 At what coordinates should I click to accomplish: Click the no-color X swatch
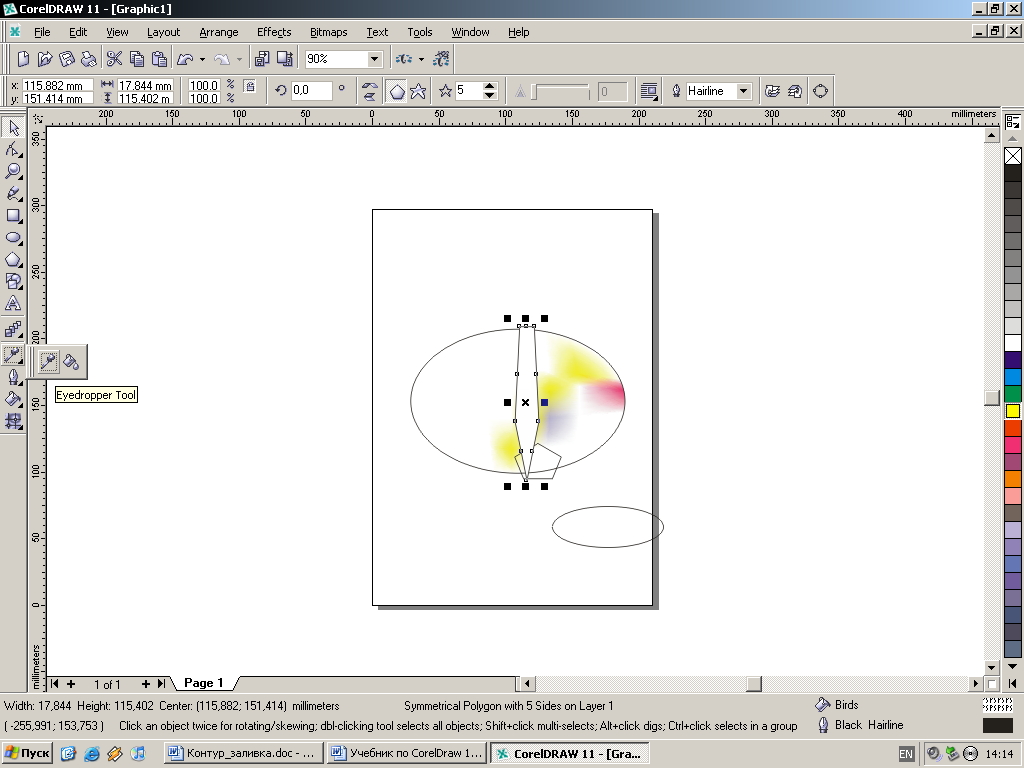[1013, 156]
